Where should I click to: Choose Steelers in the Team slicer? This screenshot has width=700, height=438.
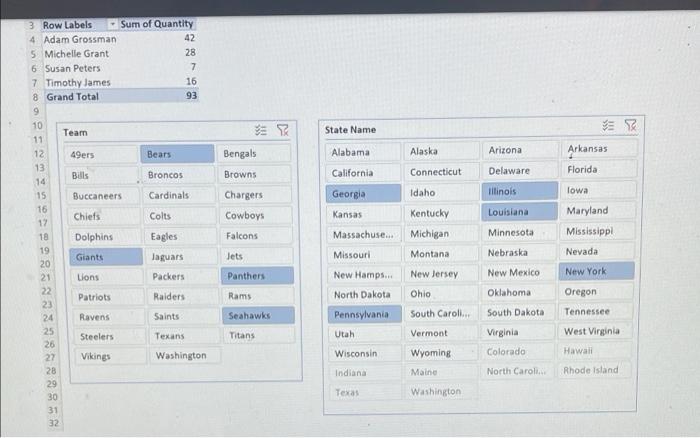109,336
